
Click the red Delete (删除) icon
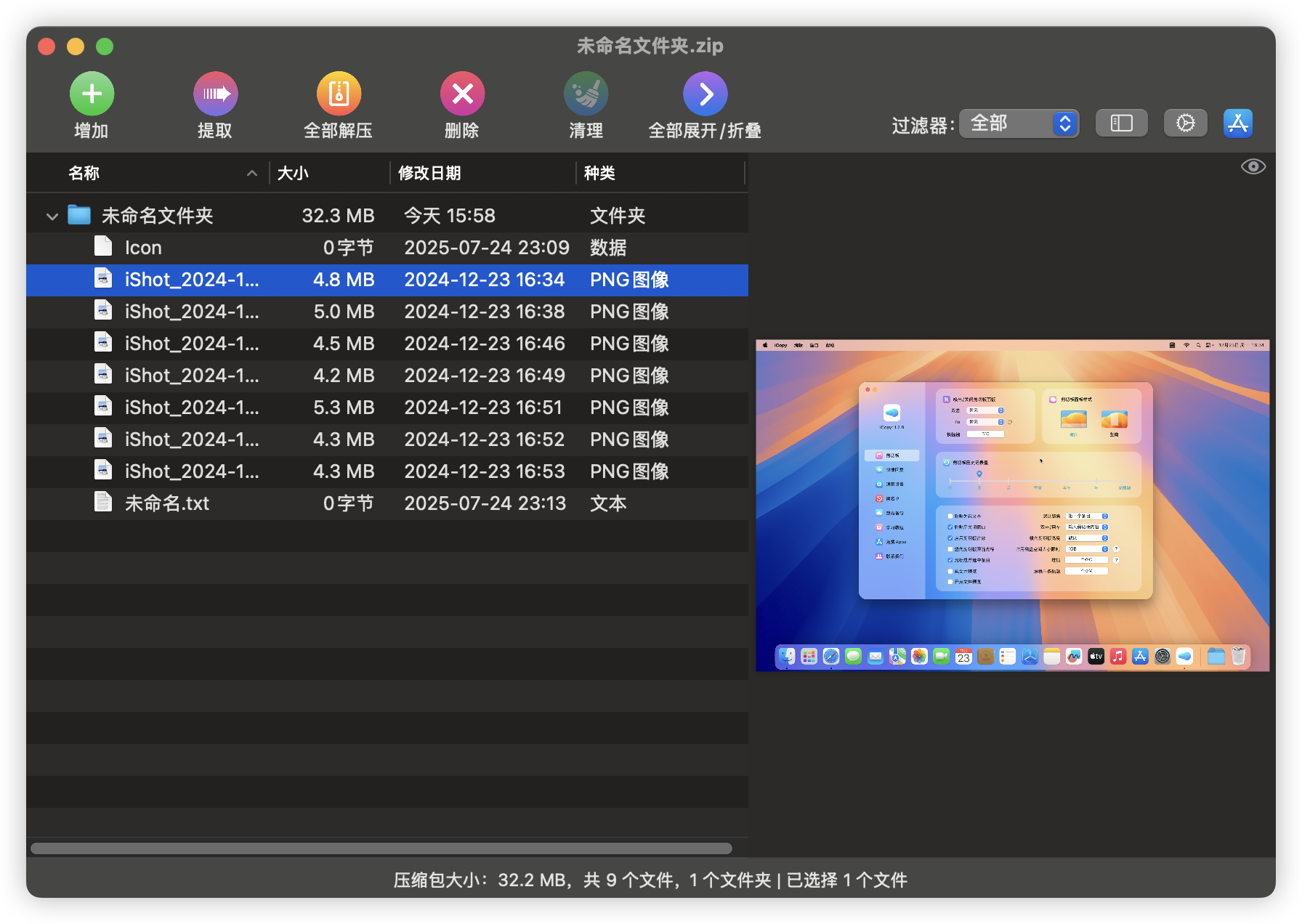[x=462, y=94]
